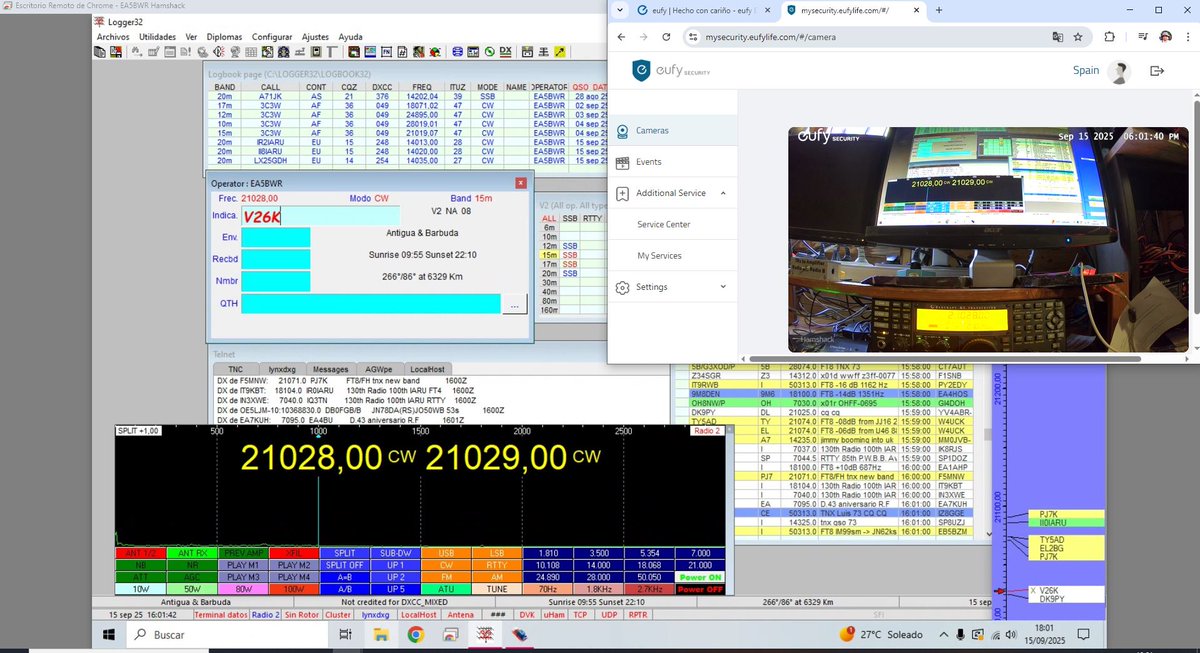Screen dimensions: 1200x653
Task: Click the first Logger32 toolbar icon
Action: click(100, 51)
